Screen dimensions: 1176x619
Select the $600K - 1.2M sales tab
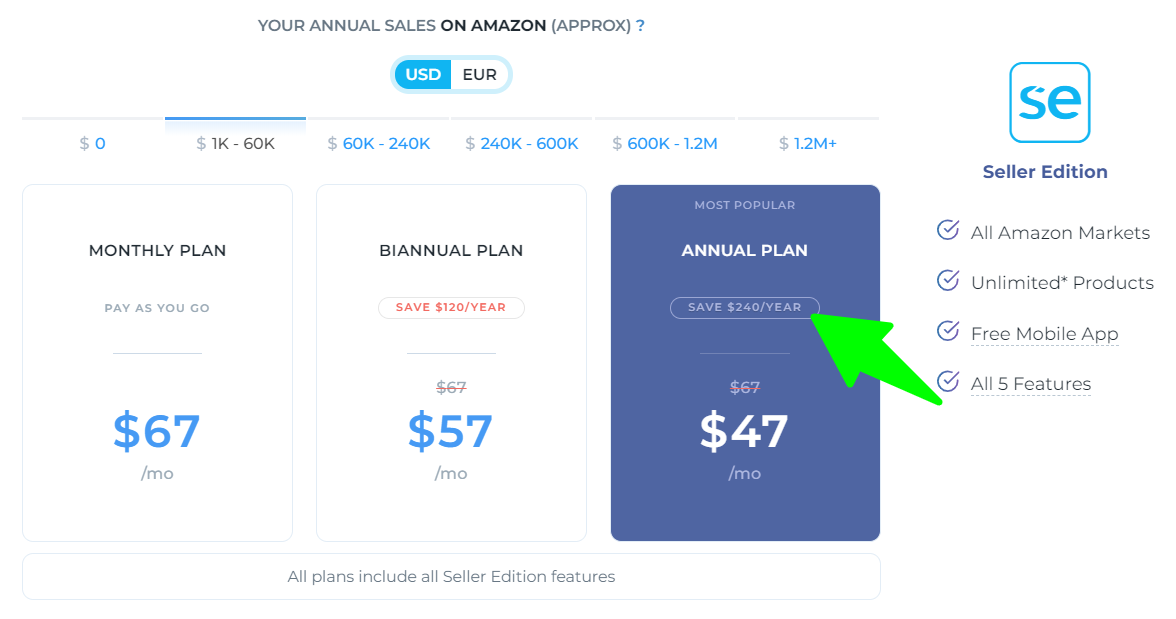click(x=665, y=144)
